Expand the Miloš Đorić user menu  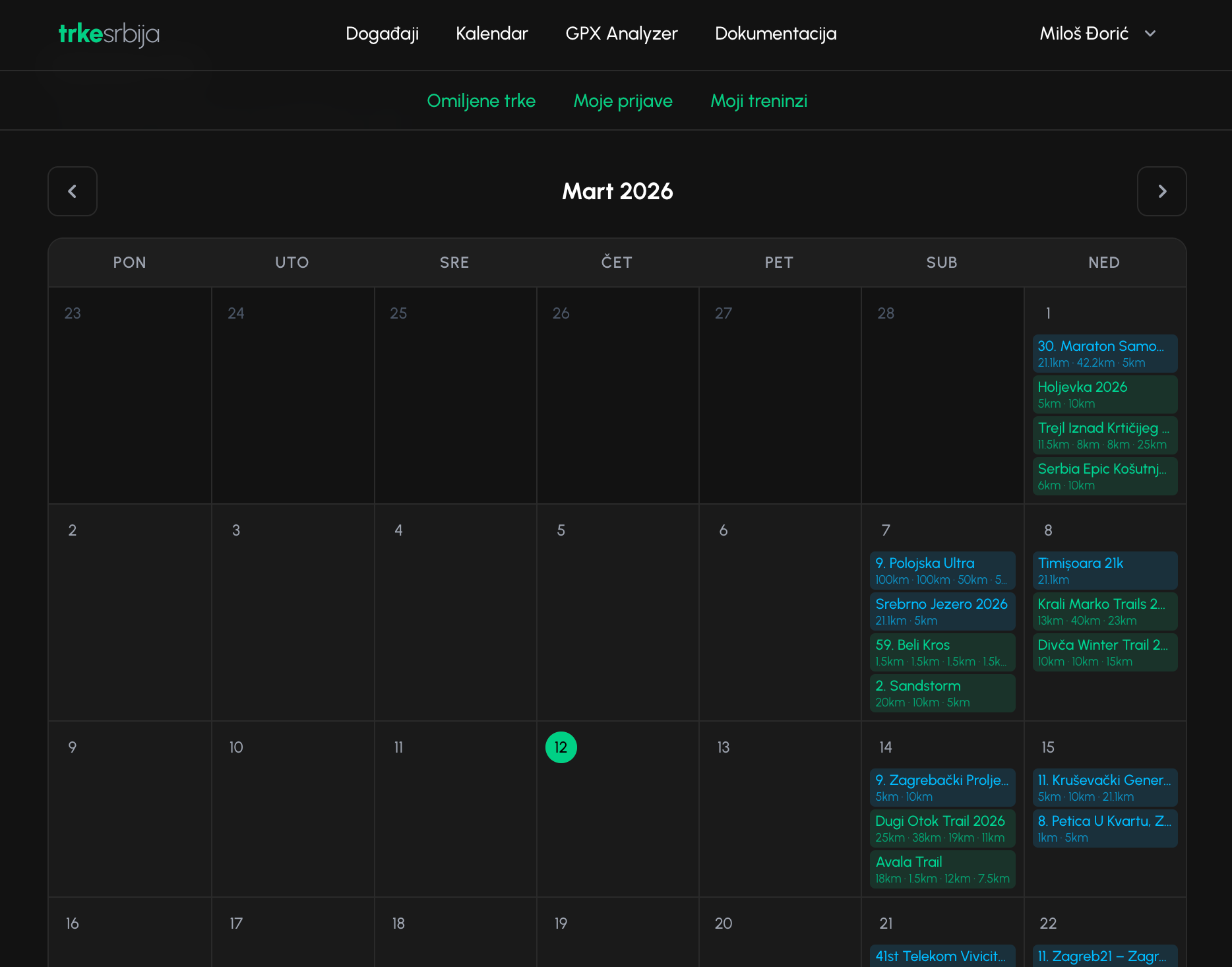[x=1097, y=34]
